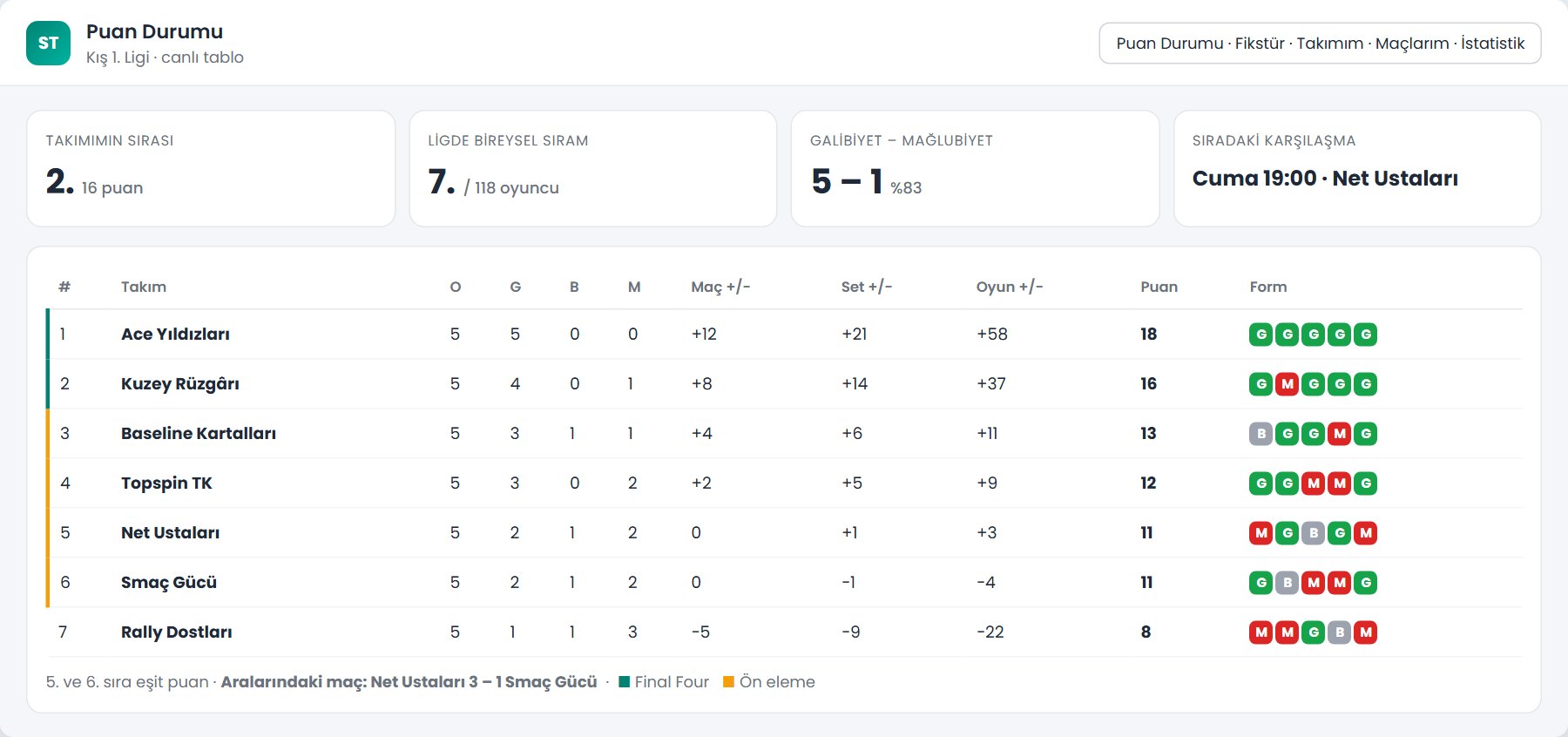1568x737 pixels.
Task: Click the gray B badge in Net Ustaları form
Action: [x=1313, y=532]
